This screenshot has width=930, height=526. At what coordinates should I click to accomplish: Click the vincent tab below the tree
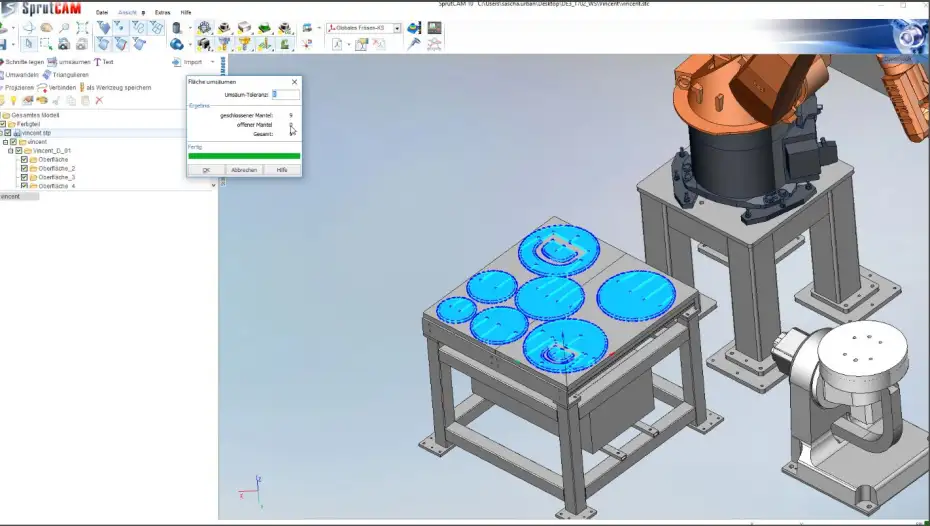[19, 196]
